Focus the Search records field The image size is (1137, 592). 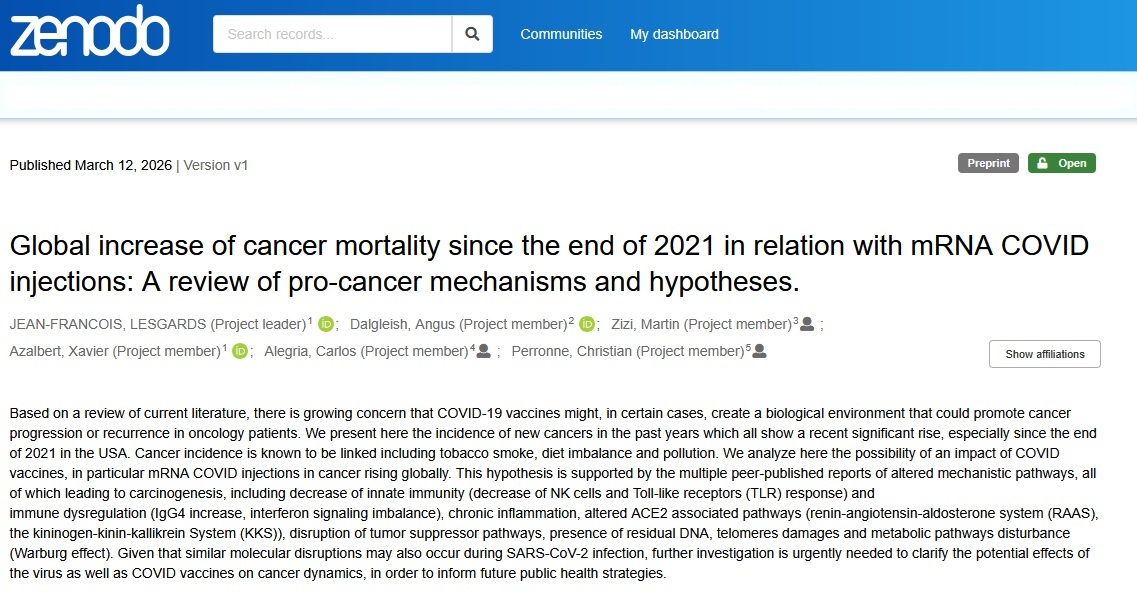(x=332, y=34)
